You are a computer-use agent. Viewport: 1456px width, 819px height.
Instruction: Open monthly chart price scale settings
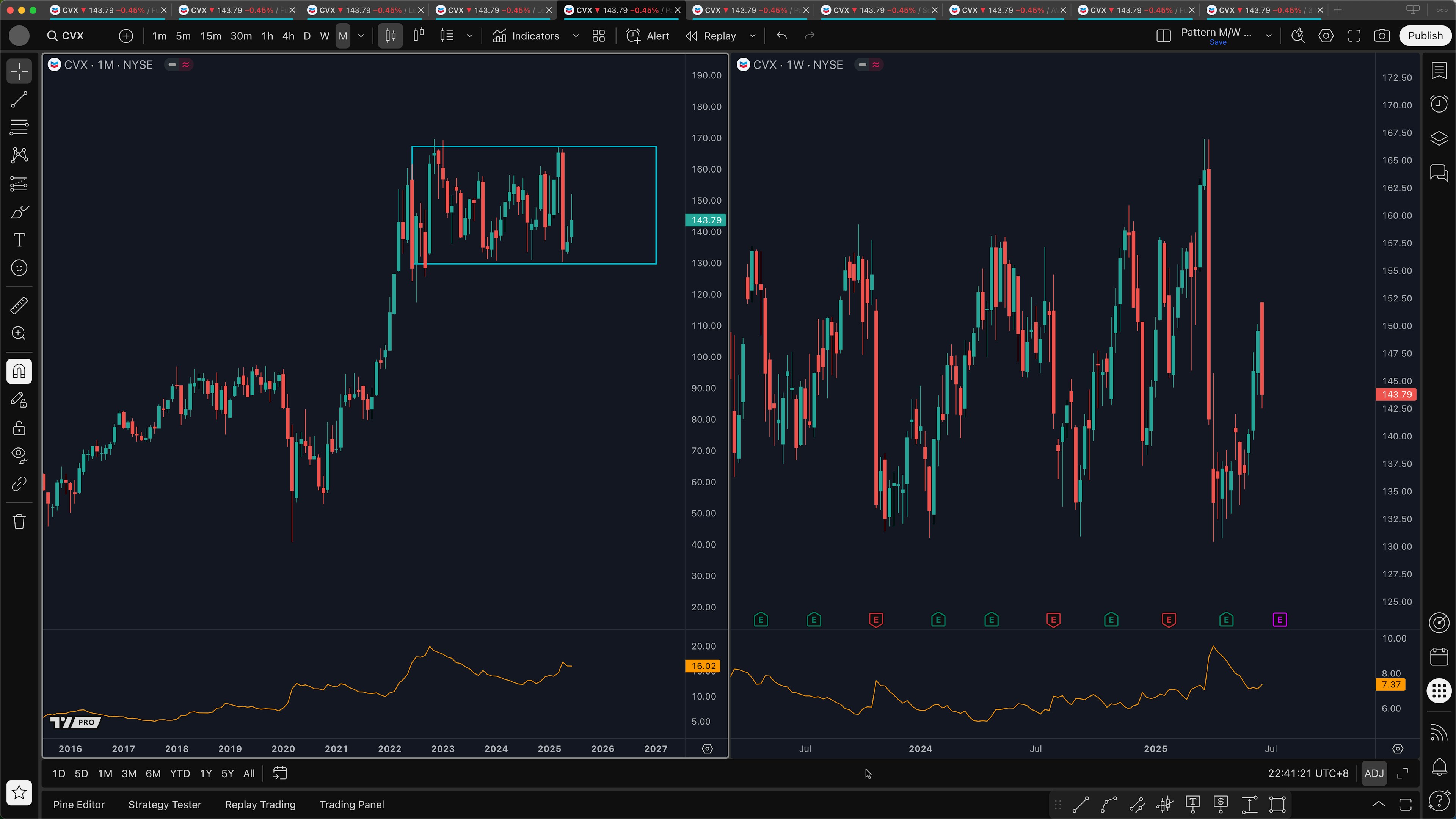(707, 749)
